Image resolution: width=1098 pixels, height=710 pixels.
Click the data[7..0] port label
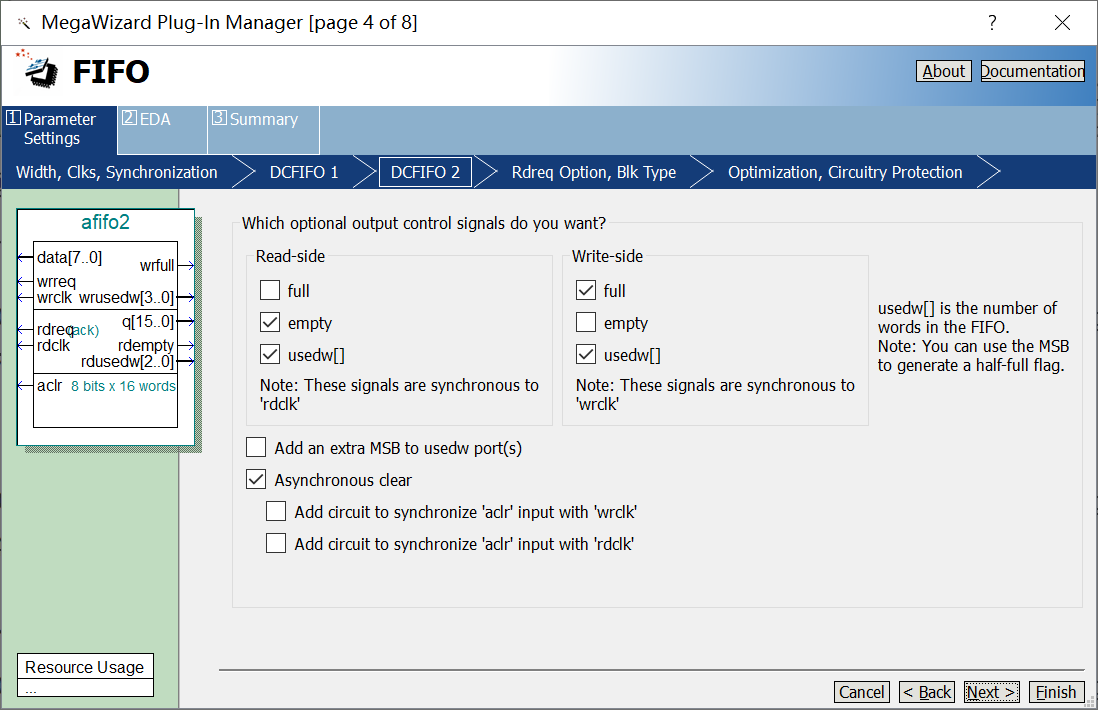[x=69, y=258]
